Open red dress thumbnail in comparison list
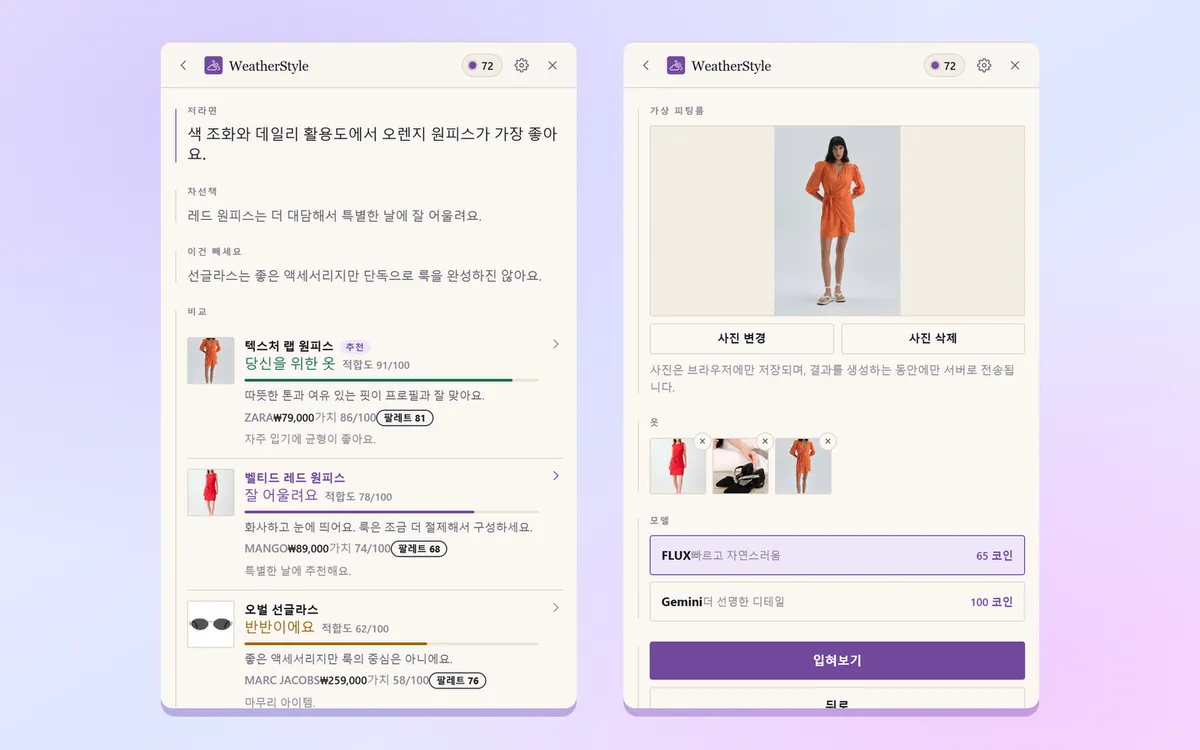Image resolution: width=1200 pixels, height=750 pixels. pos(211,493)
